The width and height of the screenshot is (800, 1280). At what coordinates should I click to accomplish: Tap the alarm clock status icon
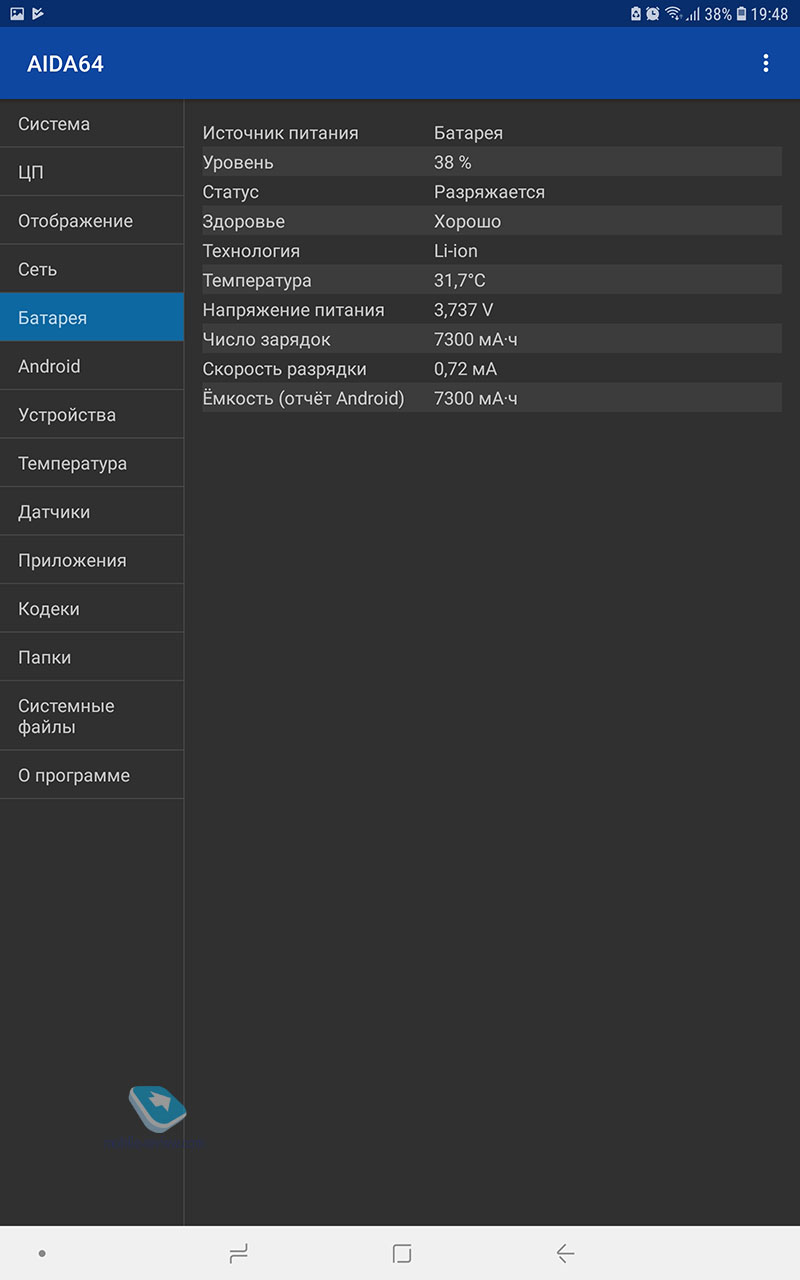click(x=653, y=14)
